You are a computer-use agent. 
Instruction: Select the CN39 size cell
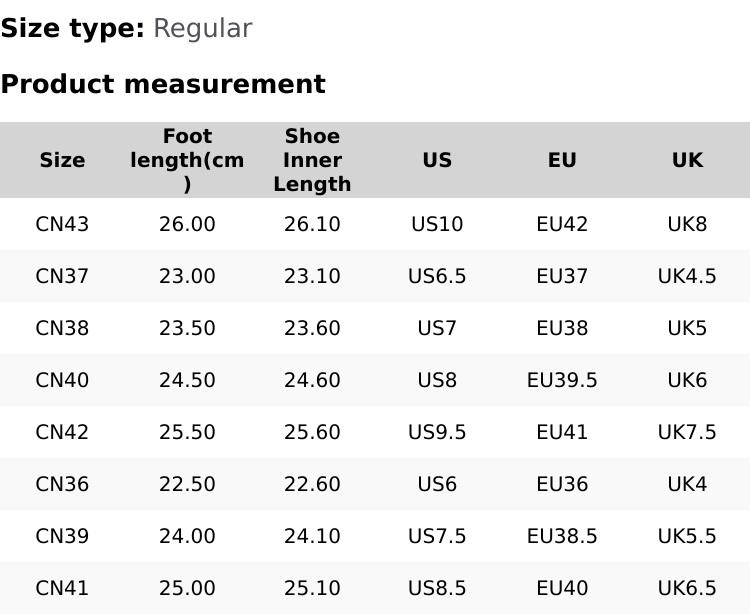click(x=62, y=536)
